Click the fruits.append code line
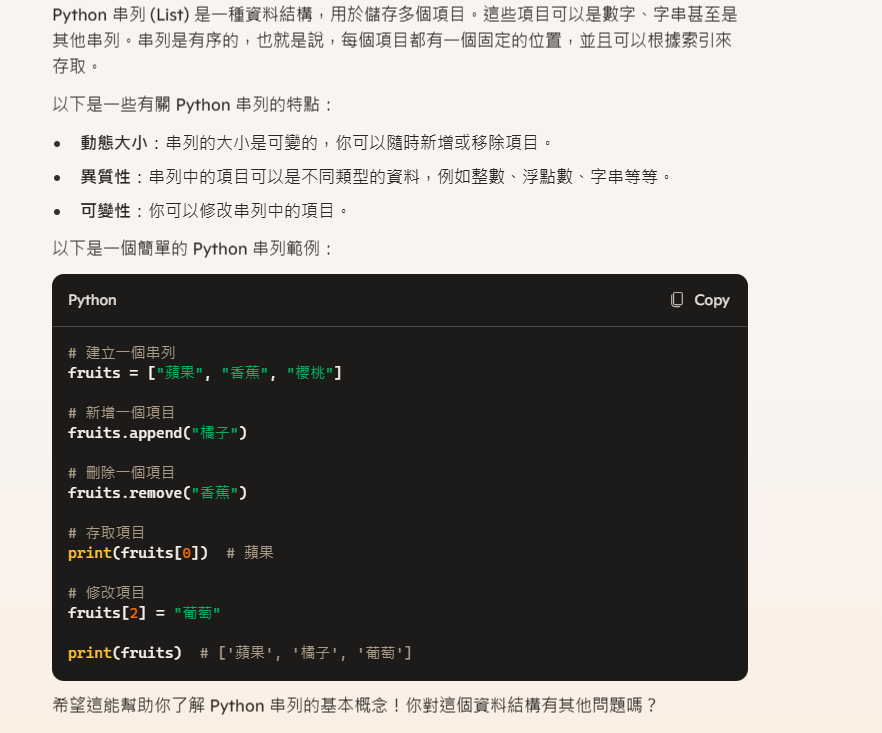 pyautogui.click(x=157, y=433)
